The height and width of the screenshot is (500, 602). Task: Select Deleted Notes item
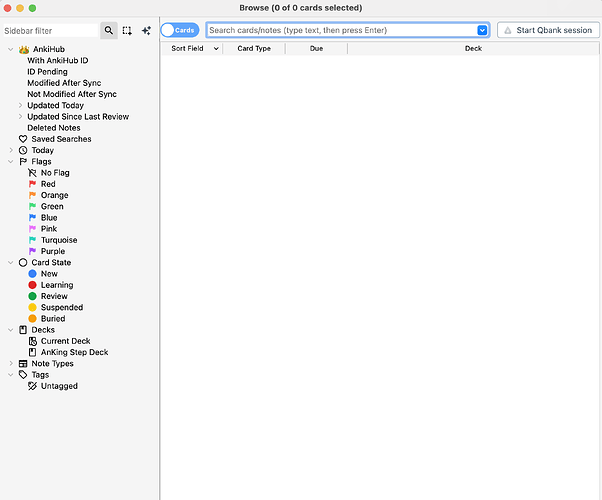click(x=54, y=128)
